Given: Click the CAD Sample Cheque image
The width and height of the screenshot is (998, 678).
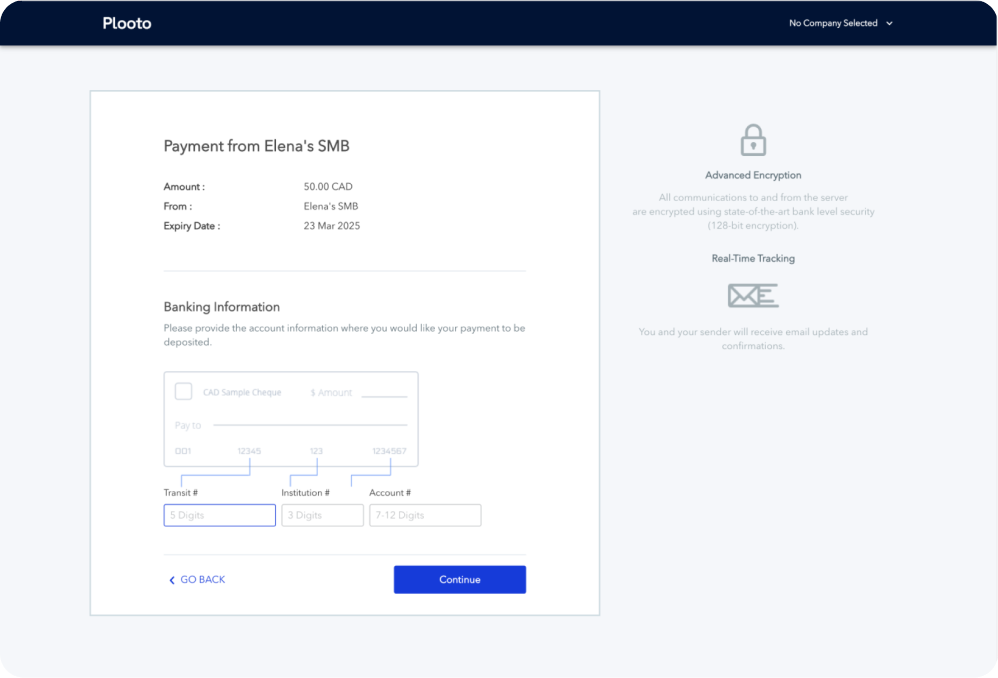Looking at the screenshot, I should click(x=291, y=419).
